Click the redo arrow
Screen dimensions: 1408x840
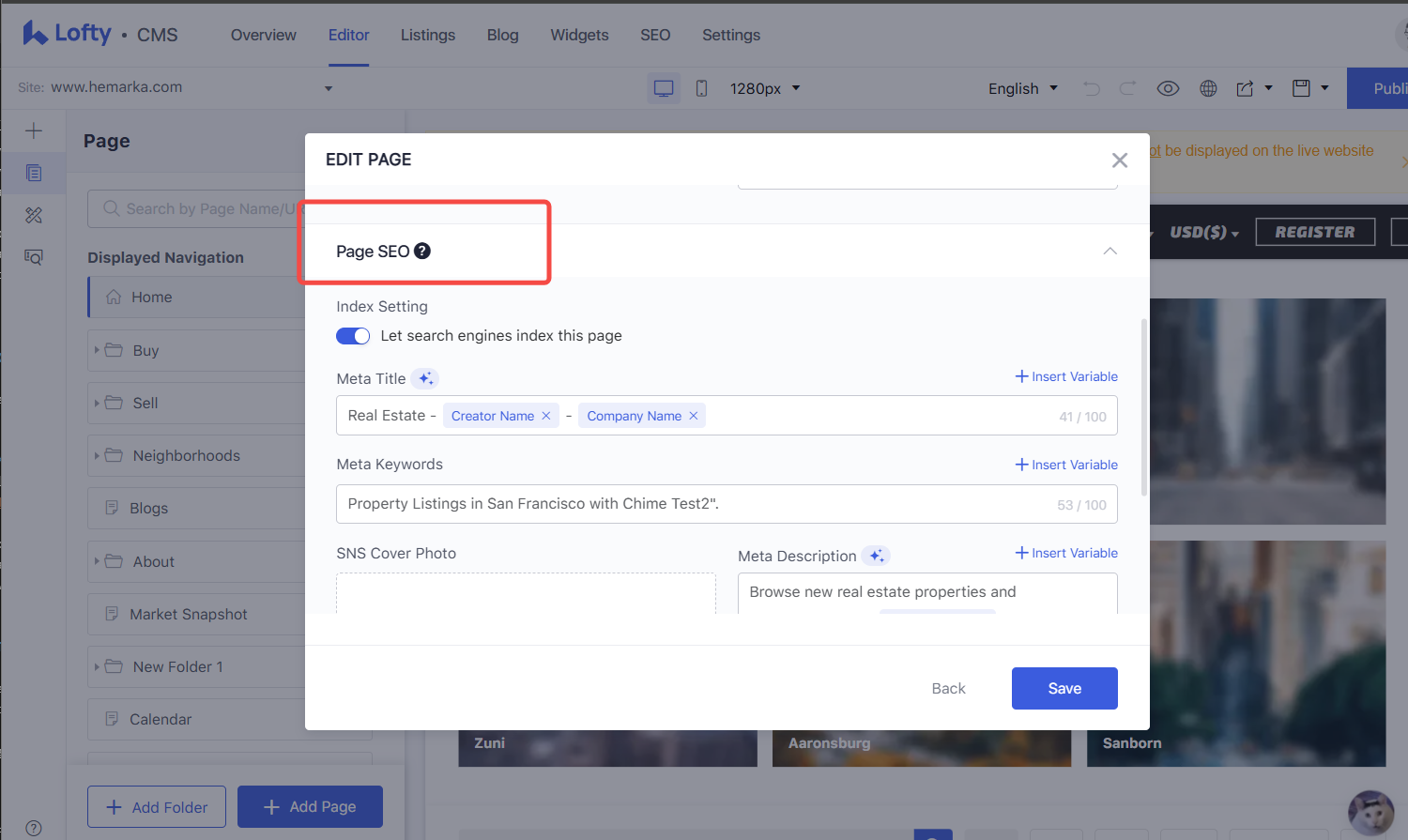click(x=1127, y=88)
